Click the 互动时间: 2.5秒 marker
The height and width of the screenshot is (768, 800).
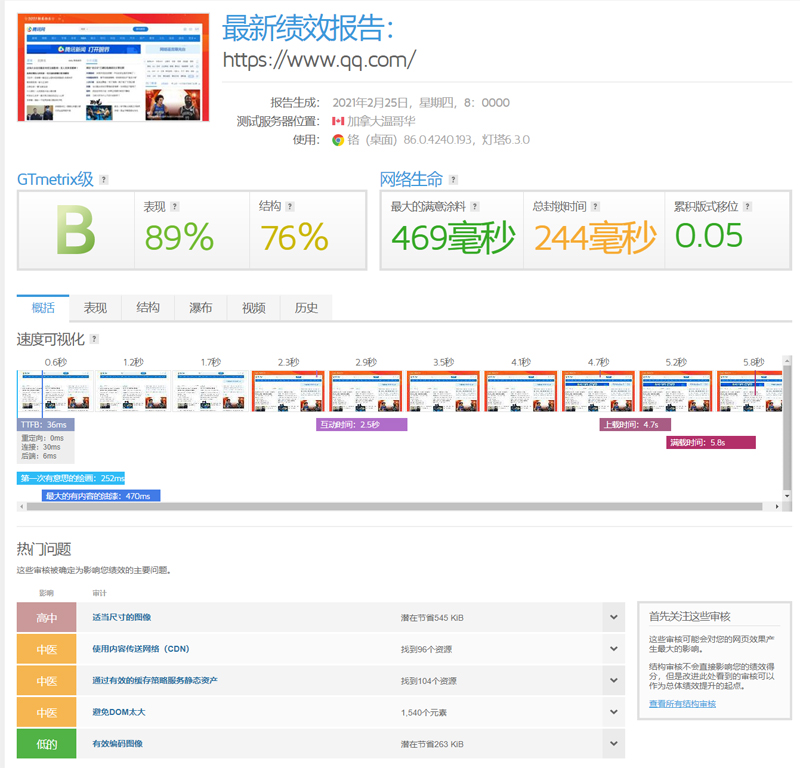pos(361,425)
